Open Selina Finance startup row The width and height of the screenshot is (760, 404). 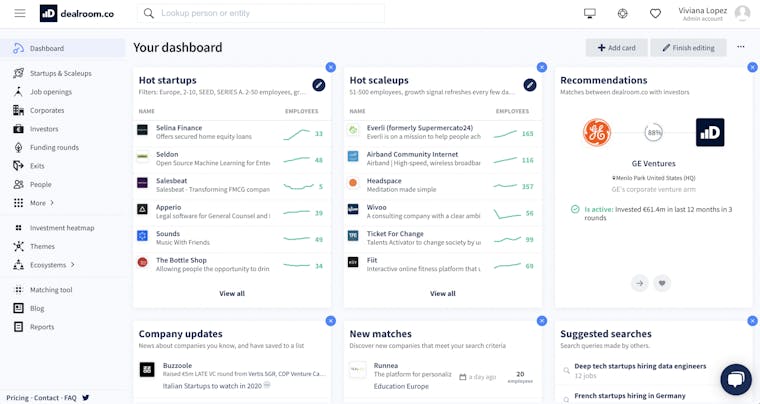232,132
